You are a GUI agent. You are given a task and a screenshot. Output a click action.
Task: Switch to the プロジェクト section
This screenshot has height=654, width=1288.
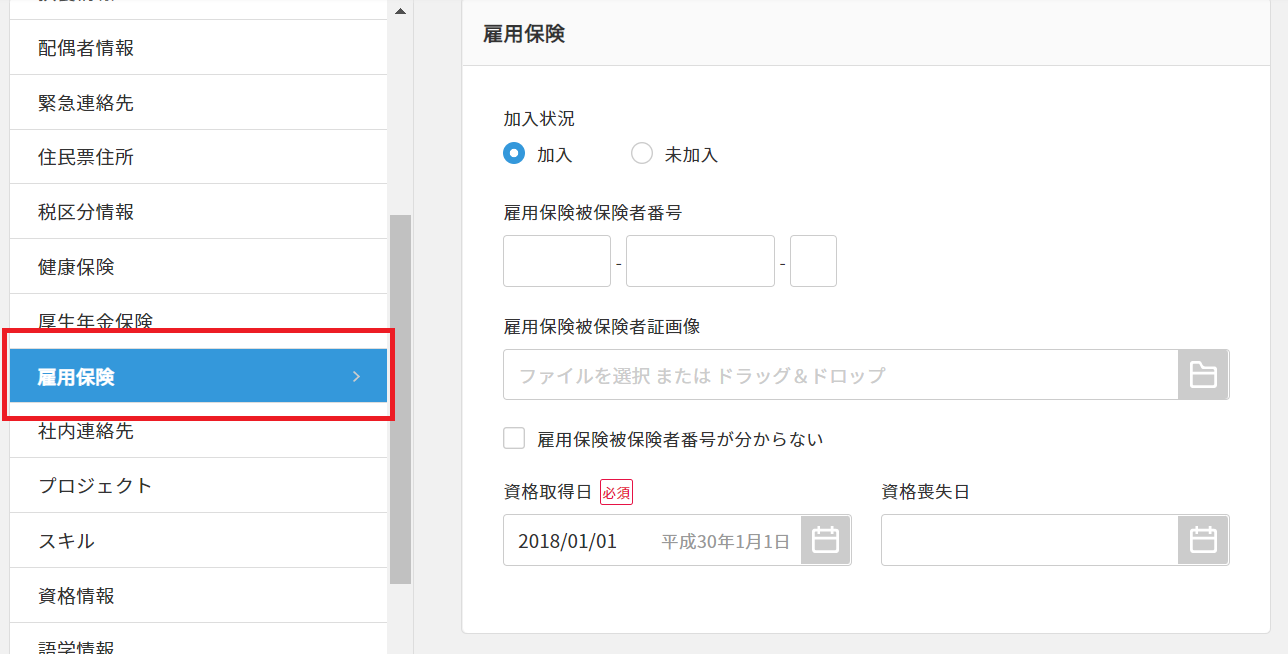95,486
